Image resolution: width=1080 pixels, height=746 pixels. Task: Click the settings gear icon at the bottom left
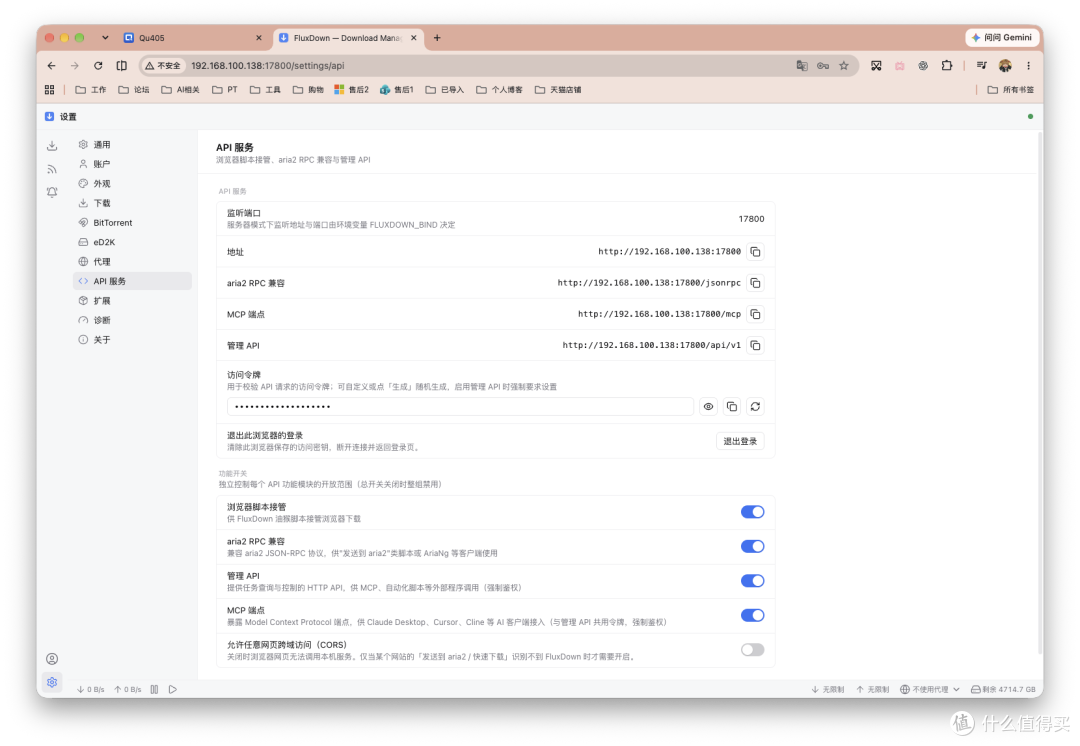pyautogui.click(x=52, y=682)
